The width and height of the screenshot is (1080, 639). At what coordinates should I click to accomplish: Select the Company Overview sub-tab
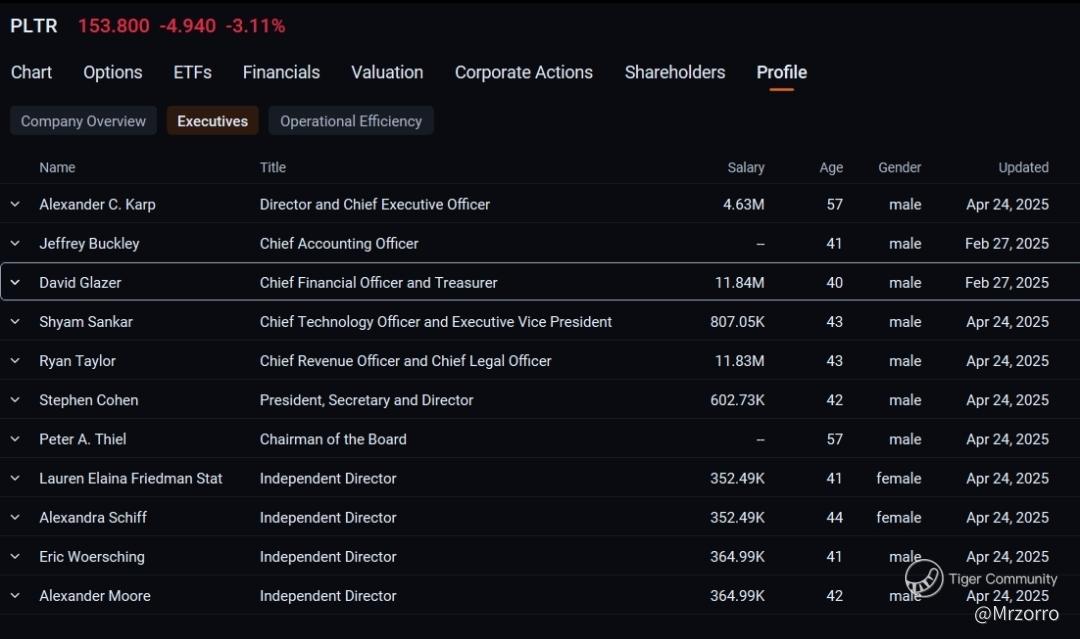pos(83,121)
